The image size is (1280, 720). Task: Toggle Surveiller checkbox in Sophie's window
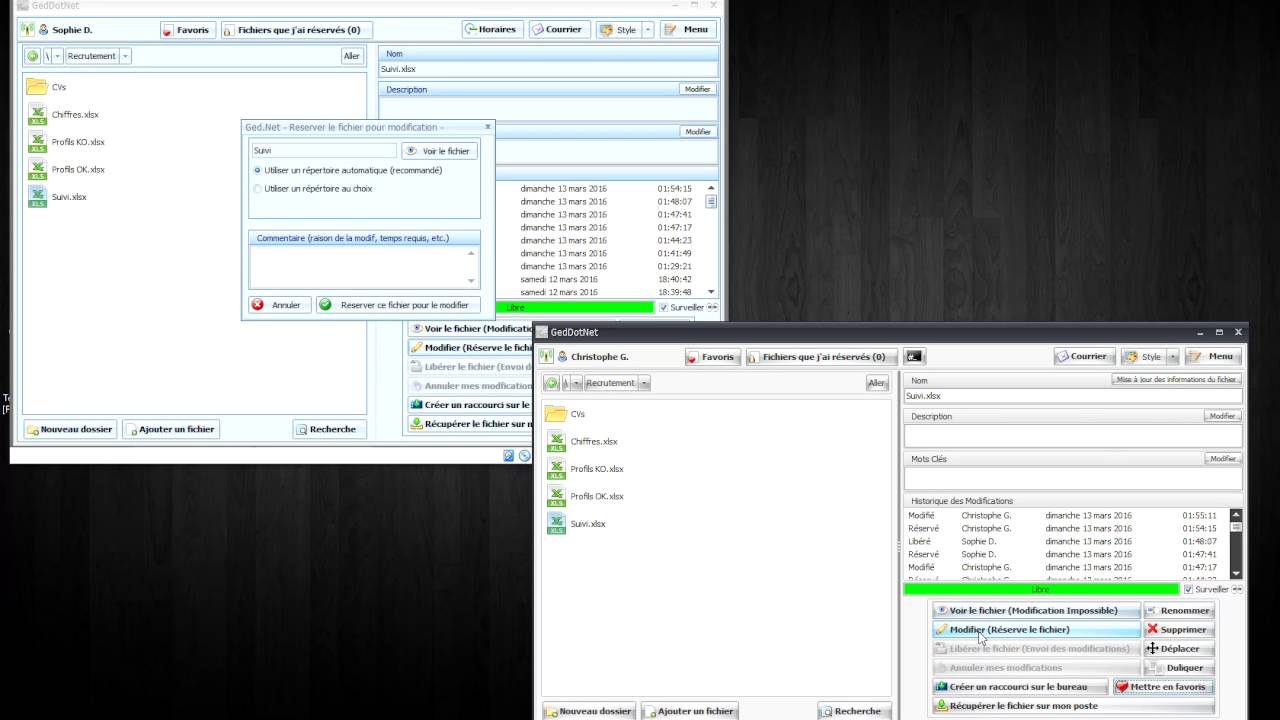664,308
